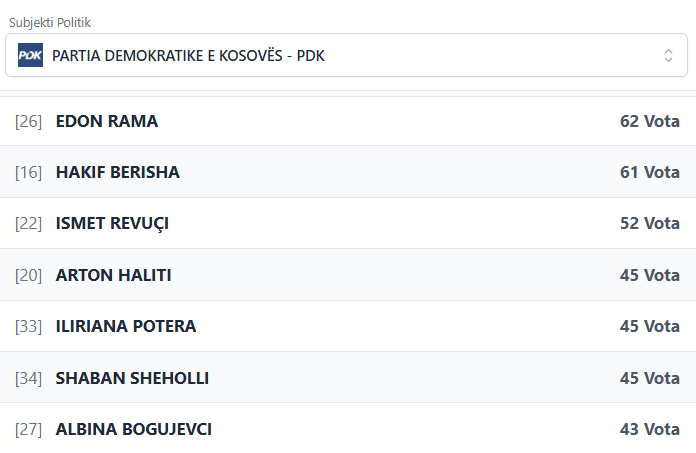Viewport: 696px width, 453px height.
Task: Click the PDK party logo icon
Action: tap(30, 56)
